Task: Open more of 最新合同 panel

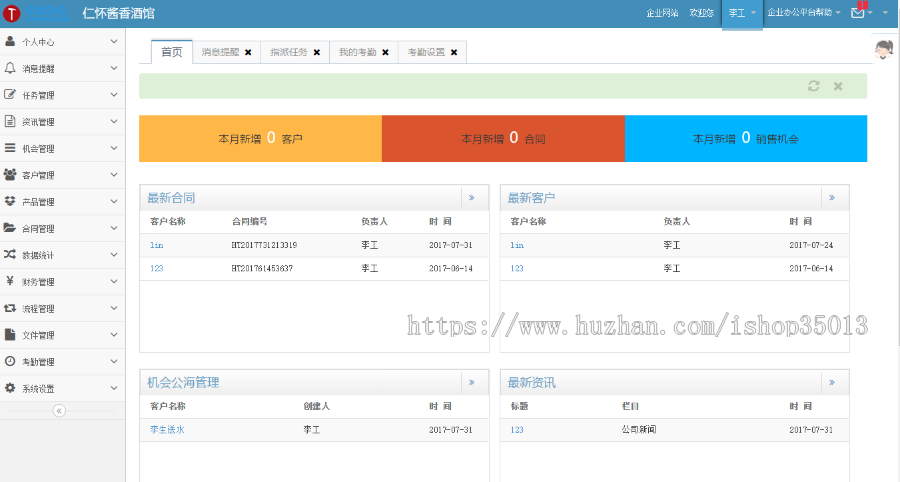Action: click(x=472, y=197)
